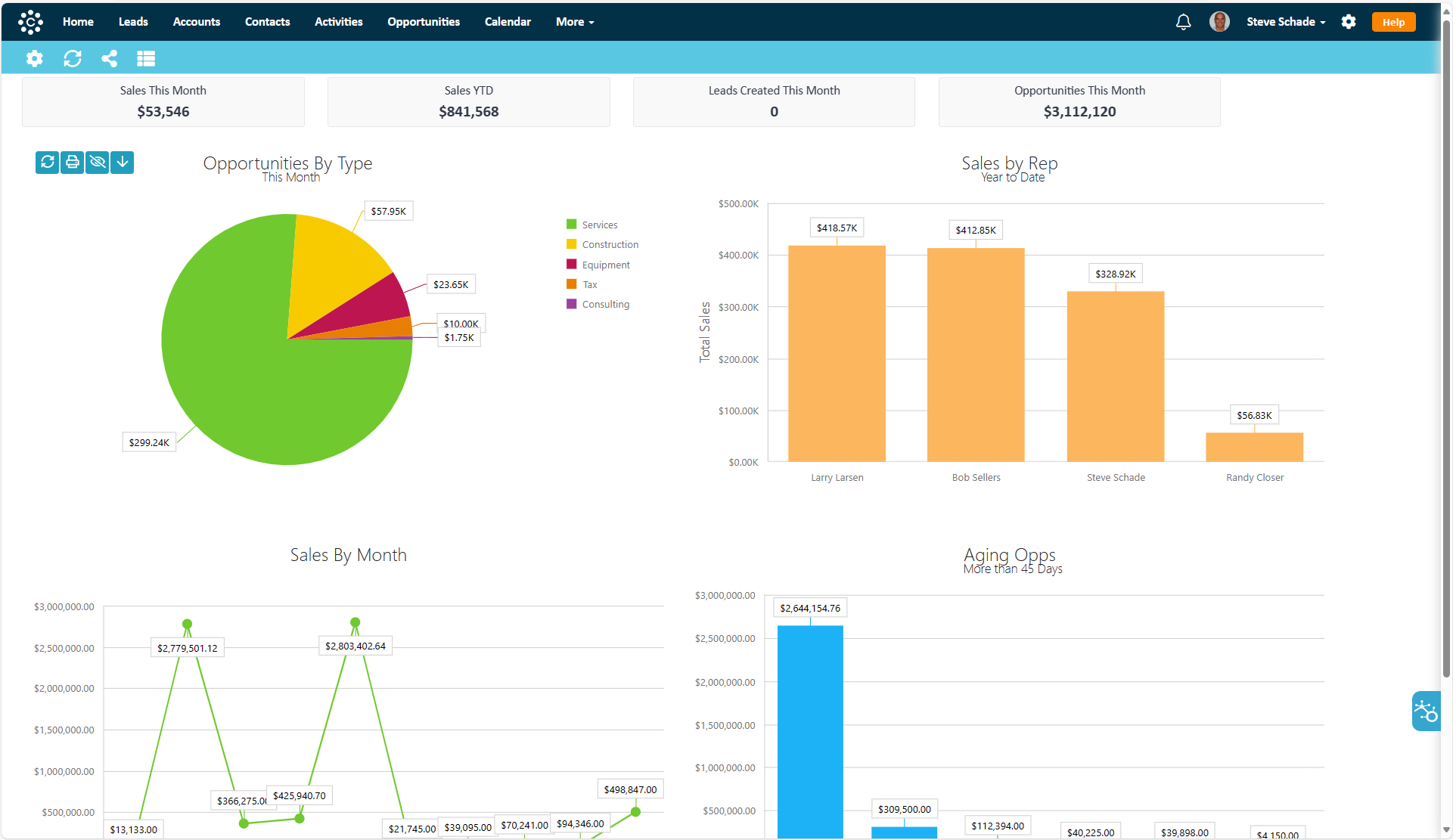1453x840 pixels.
Task: Expand the More menu dropdown
Action: (575, 22)
